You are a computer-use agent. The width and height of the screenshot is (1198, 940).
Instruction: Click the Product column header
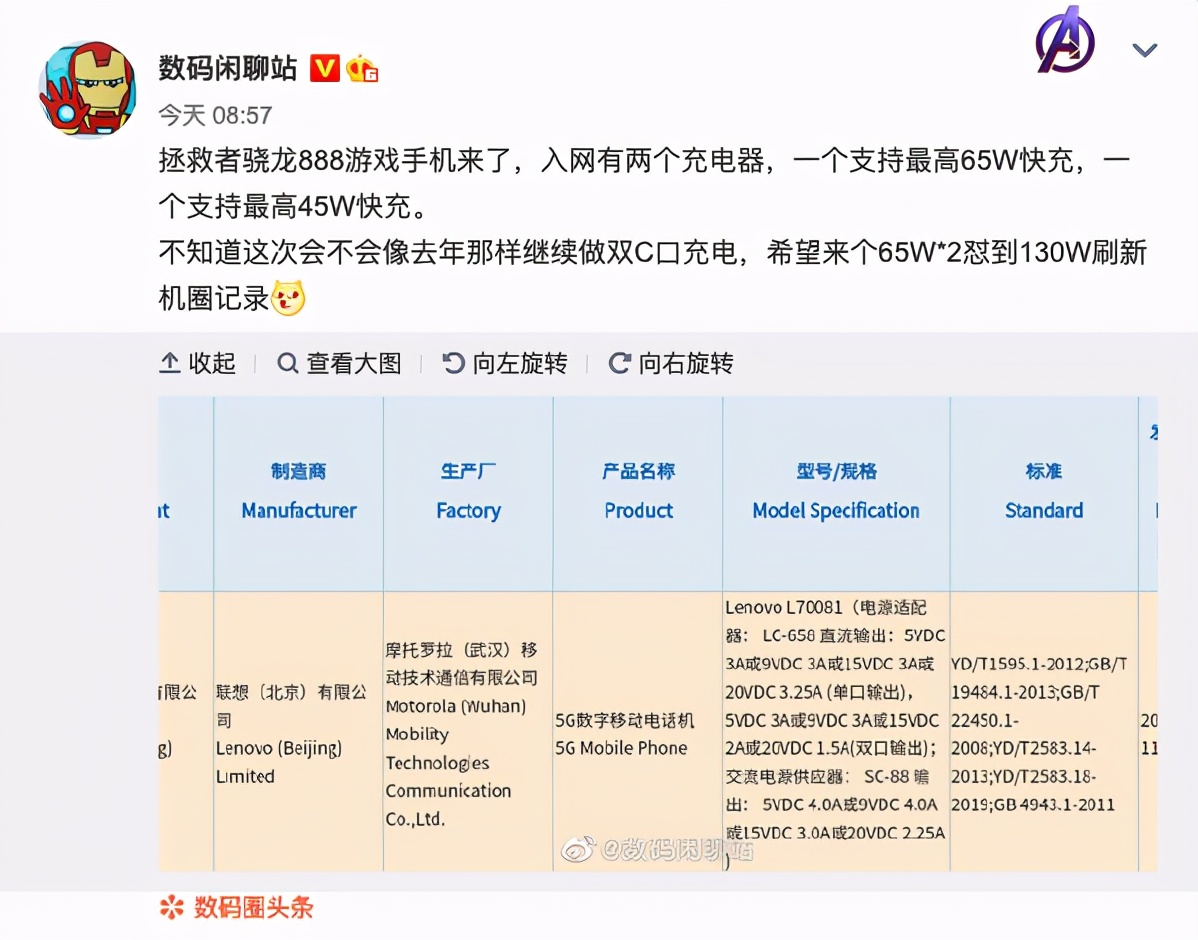pos(638,494)
